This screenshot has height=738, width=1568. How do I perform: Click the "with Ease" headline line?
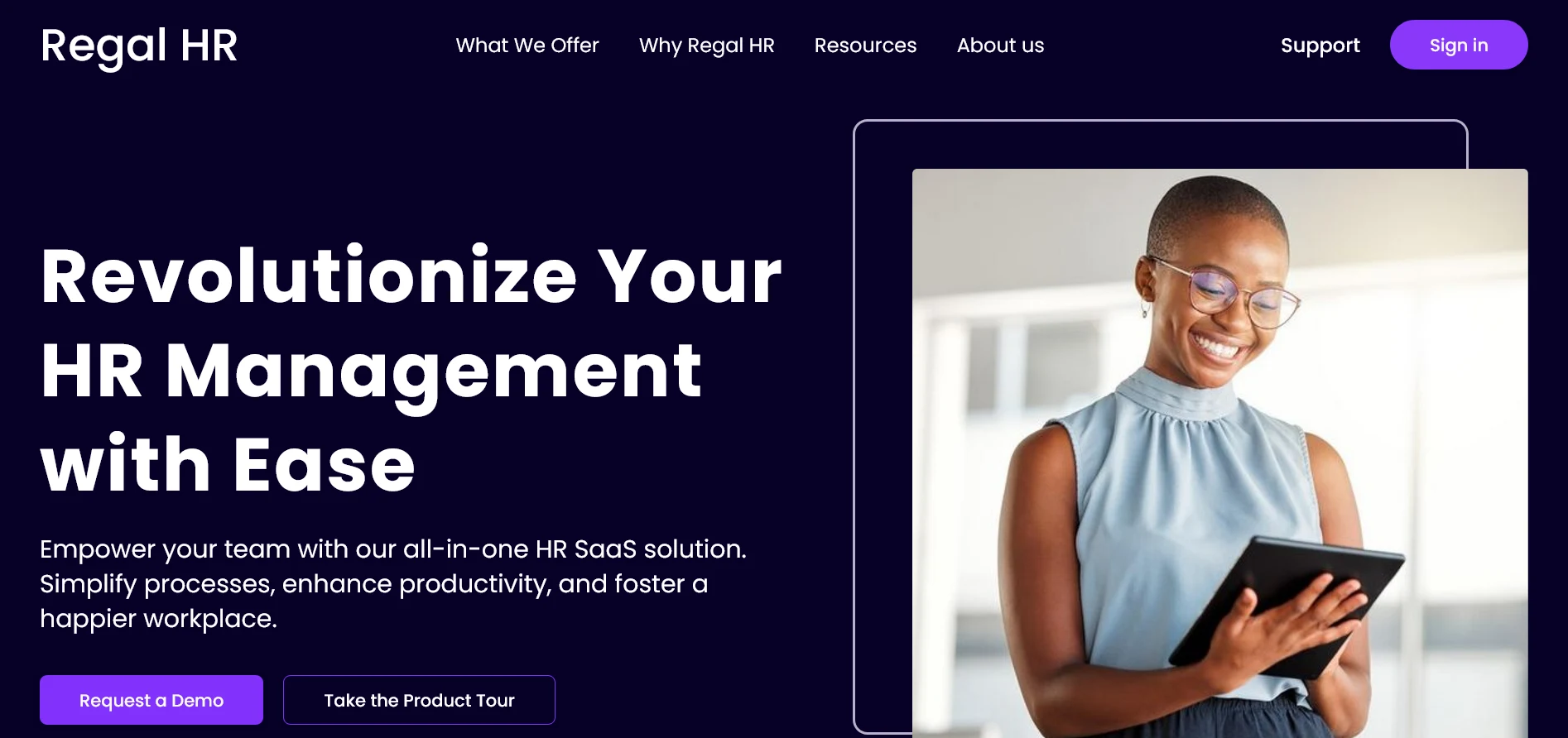tap(228, 464)
